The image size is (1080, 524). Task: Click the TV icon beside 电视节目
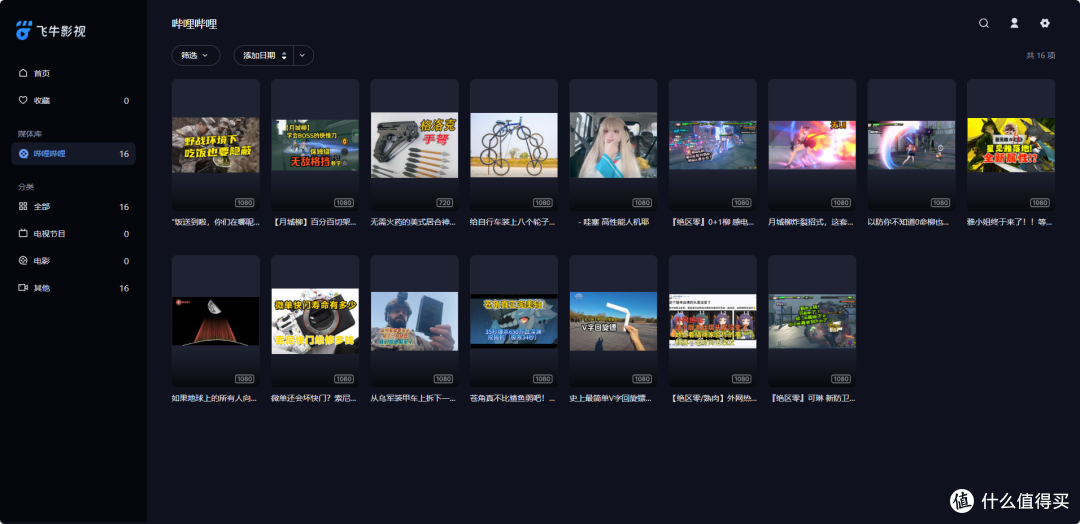(23, 233)
